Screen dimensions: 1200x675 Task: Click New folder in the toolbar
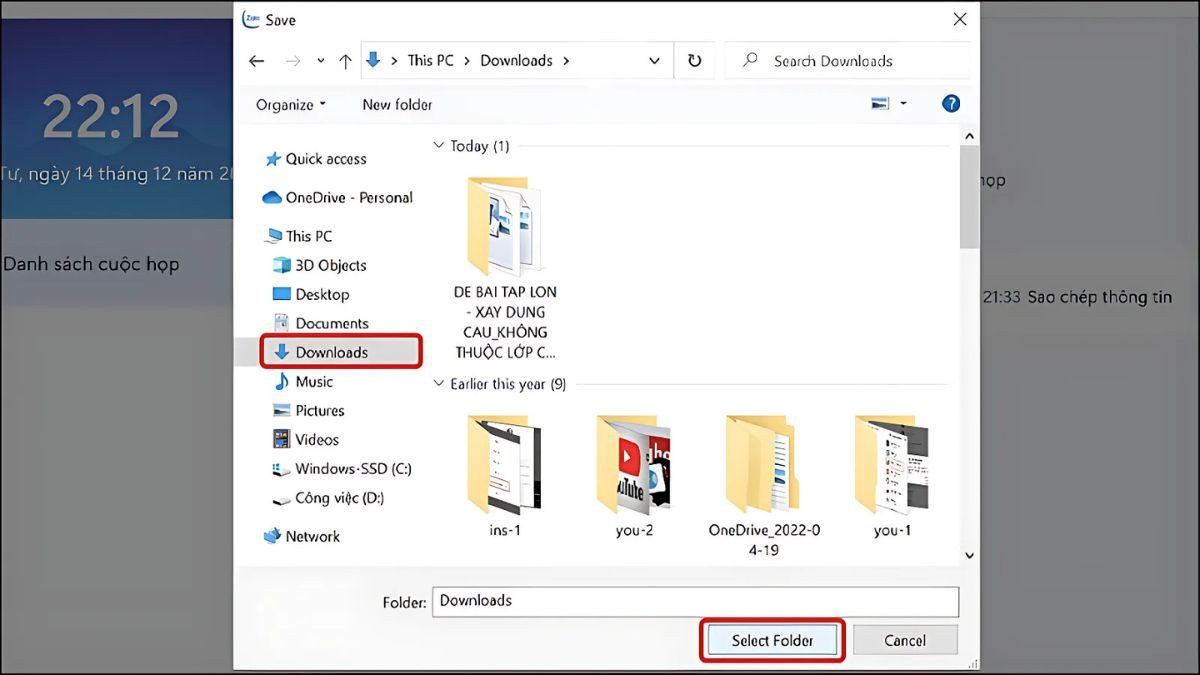397,105
